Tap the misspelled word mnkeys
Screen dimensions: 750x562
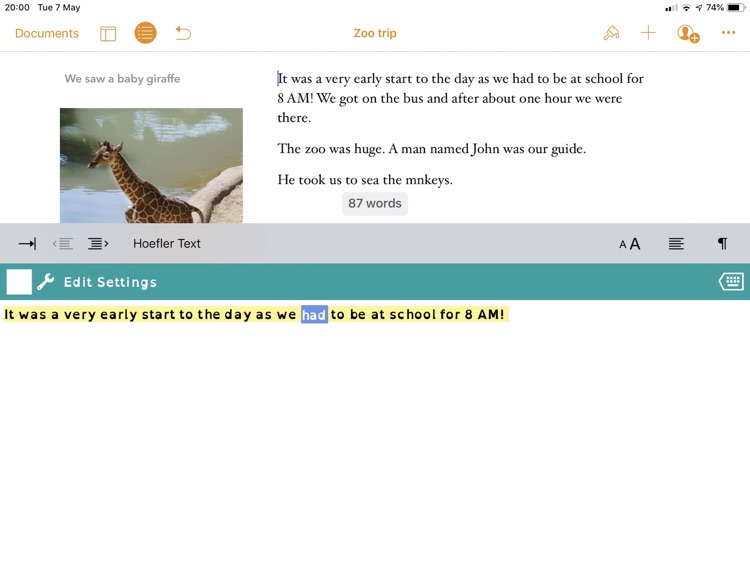[429, 180]
